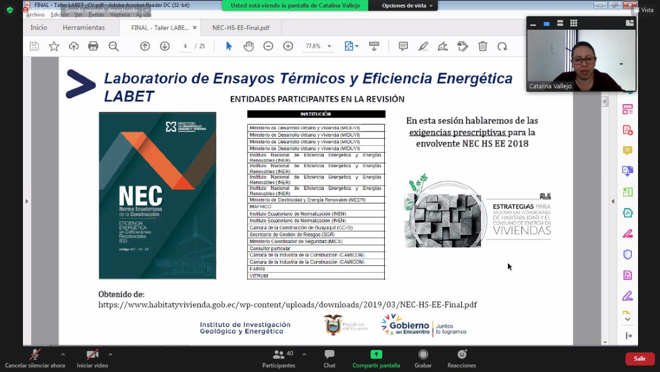The width and height of the screenshot is (660, 372).
Task: Click the Find text magnifier icon
Action: pyautogui.click(x=113, y=46)
